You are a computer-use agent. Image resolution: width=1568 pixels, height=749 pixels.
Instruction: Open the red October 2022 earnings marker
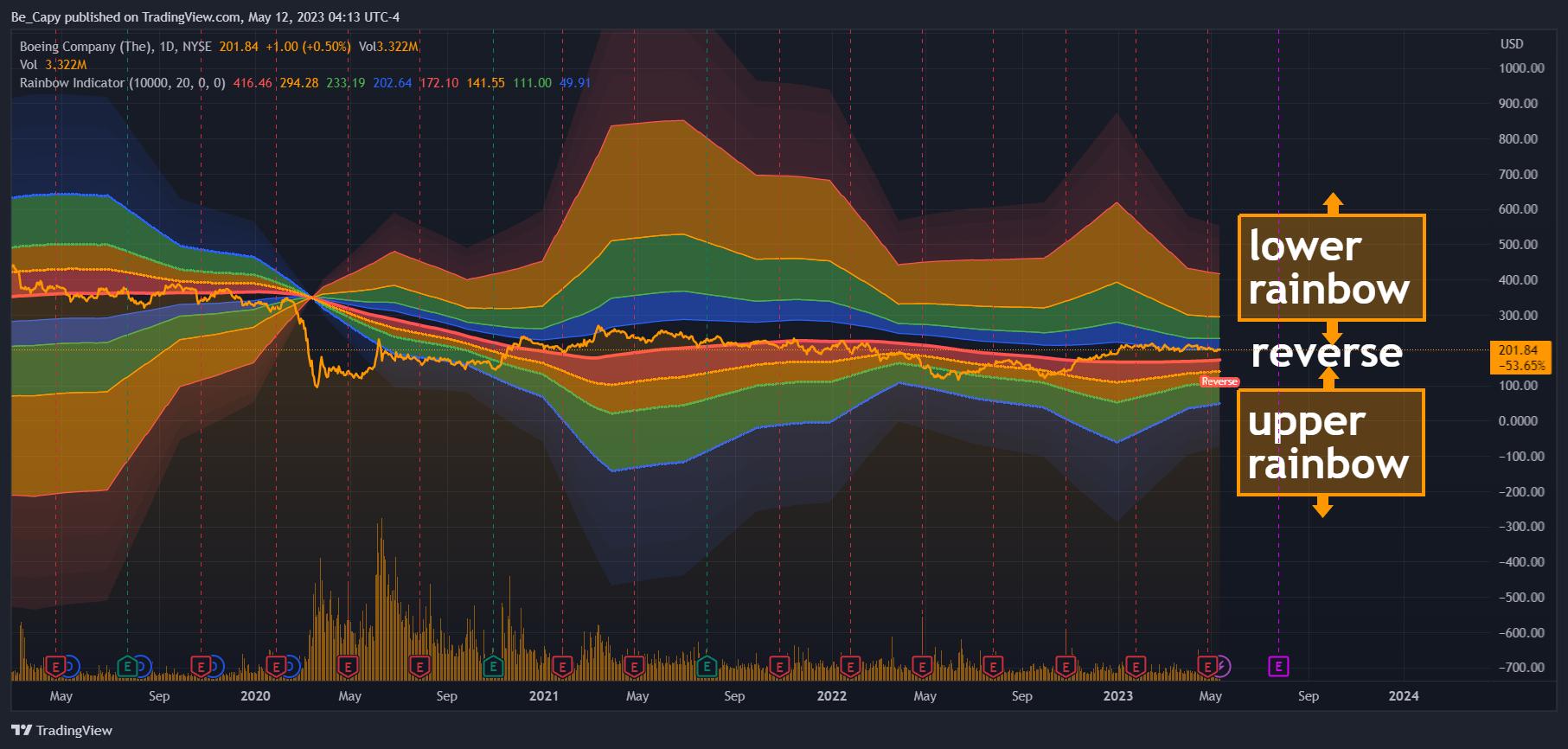[x=1066, y=667]
